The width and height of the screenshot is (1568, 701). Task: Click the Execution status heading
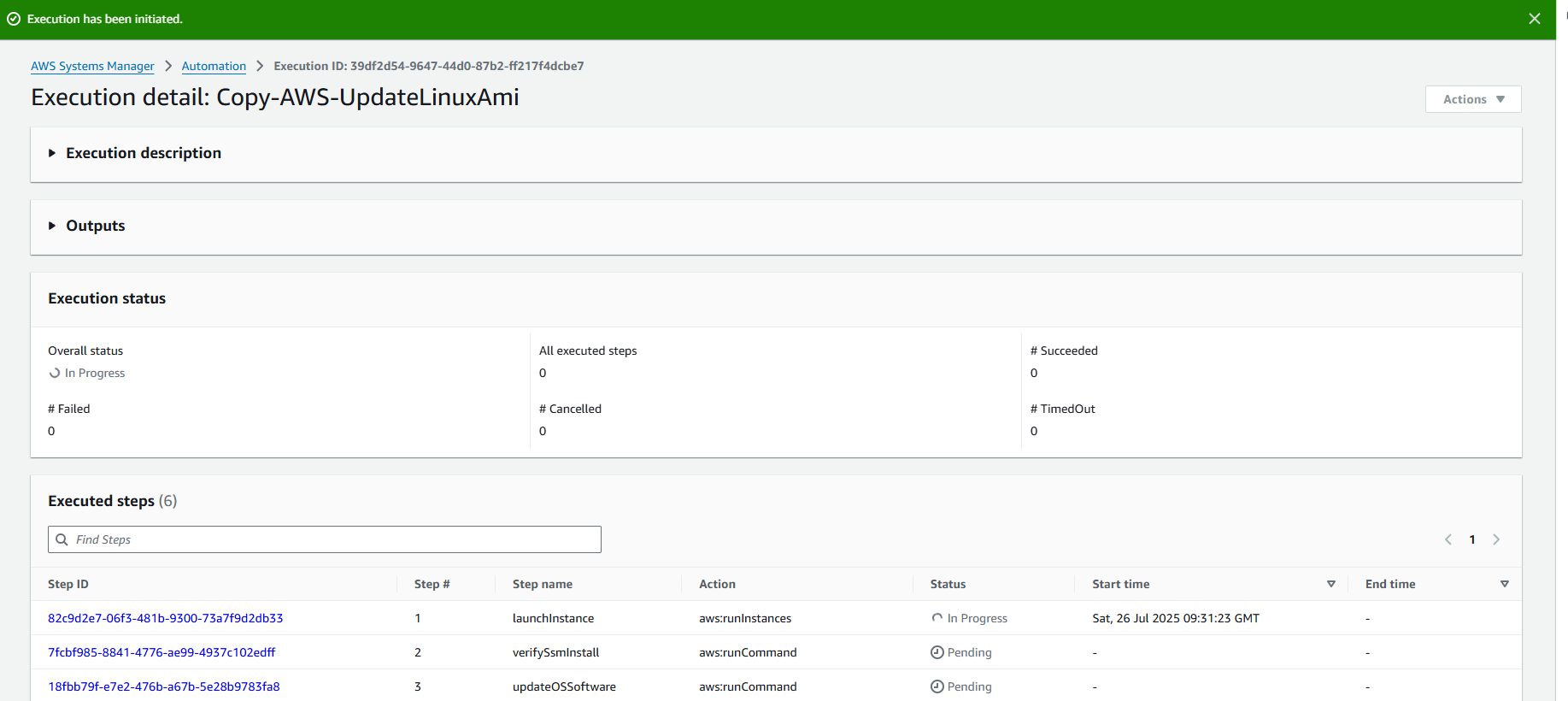(107, 298)
